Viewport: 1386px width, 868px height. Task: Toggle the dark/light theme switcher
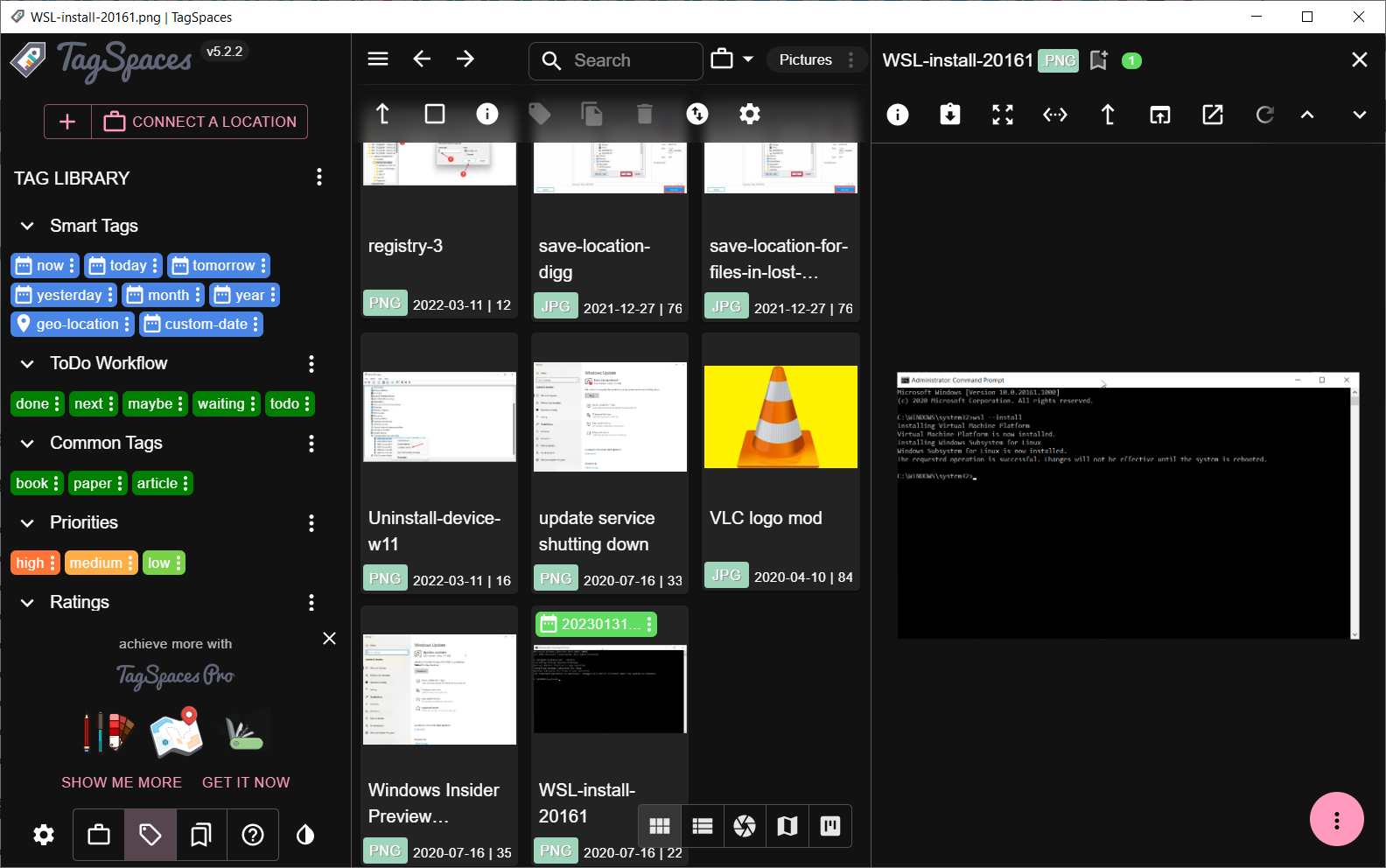305,835
